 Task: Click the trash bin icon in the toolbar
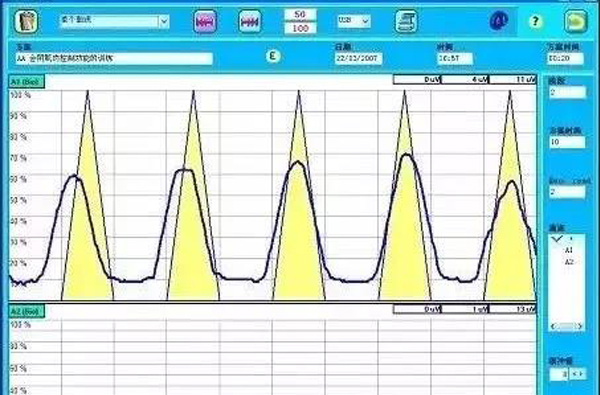pyautogui.click(x=26, y=21)
